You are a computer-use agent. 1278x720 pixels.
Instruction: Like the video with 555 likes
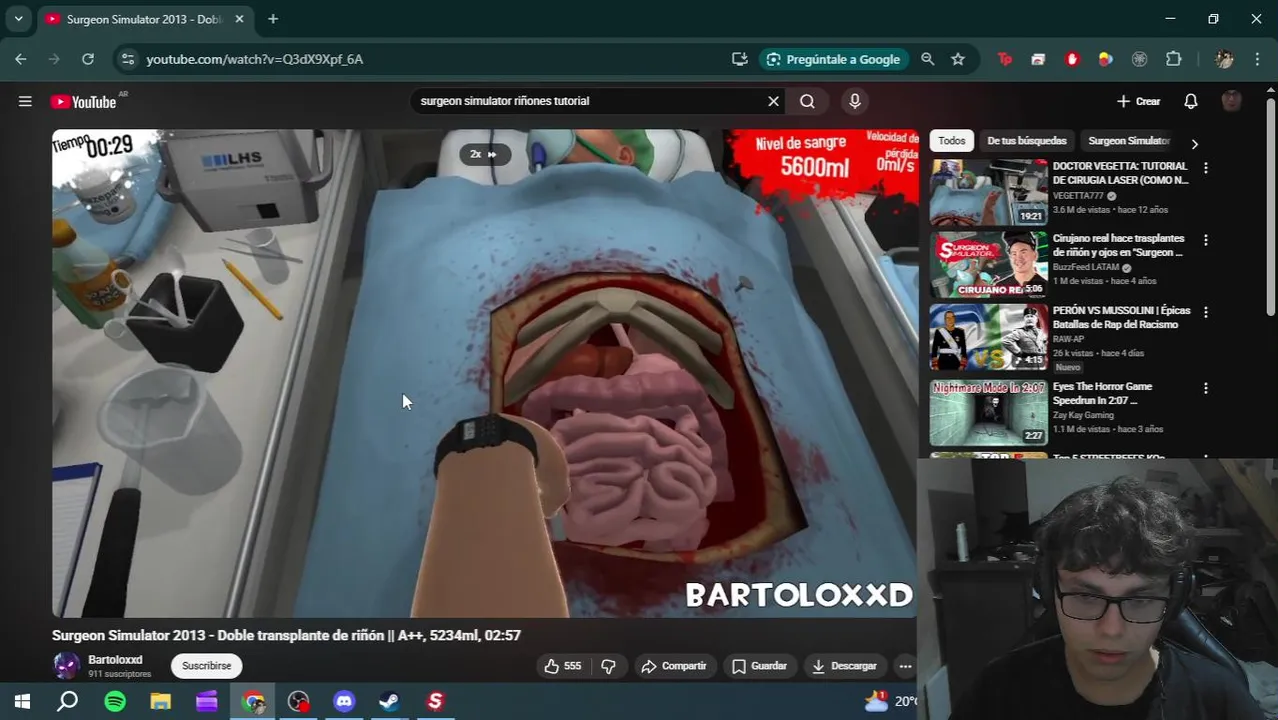click(563, 666)
